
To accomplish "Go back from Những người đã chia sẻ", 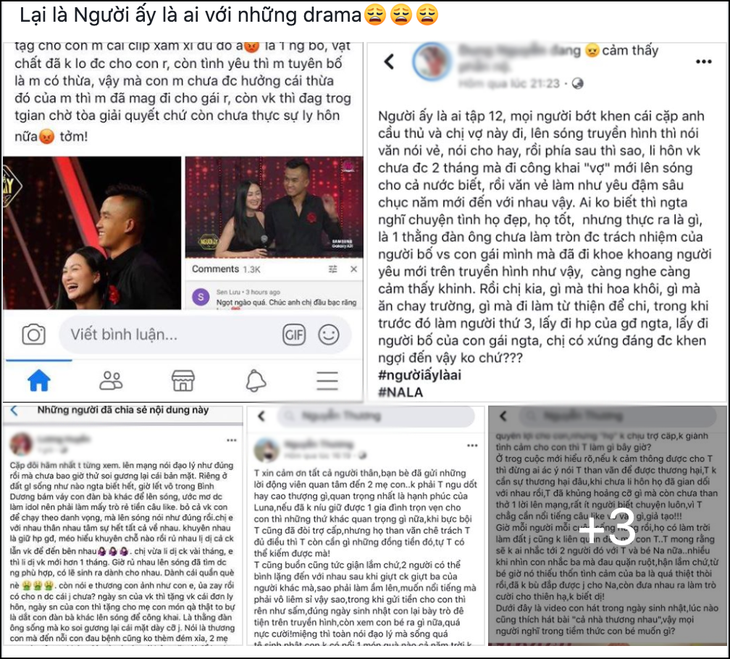I will [14, 410].
